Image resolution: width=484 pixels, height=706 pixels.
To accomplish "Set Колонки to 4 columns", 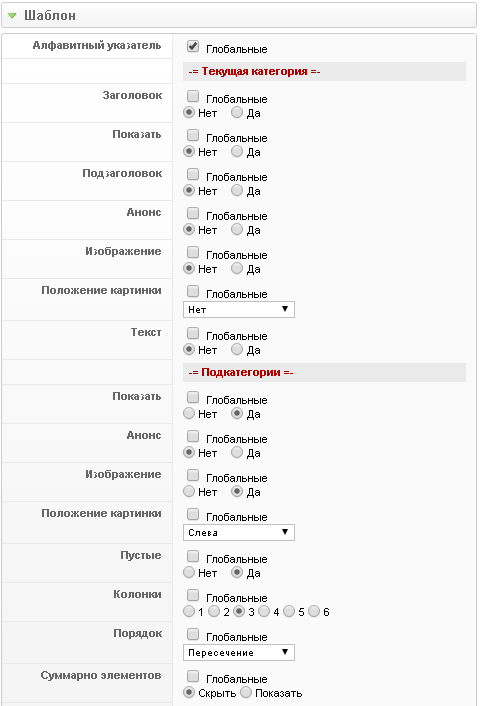I will (264, 611).
